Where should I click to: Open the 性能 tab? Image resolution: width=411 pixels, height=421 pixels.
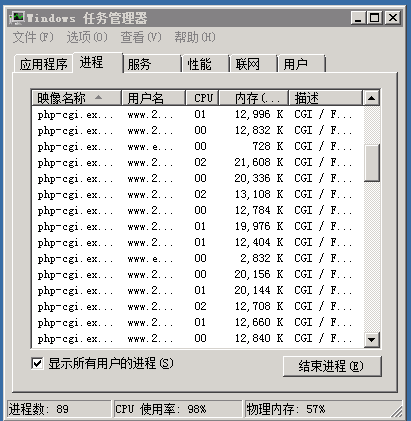(x=205, y=64)
